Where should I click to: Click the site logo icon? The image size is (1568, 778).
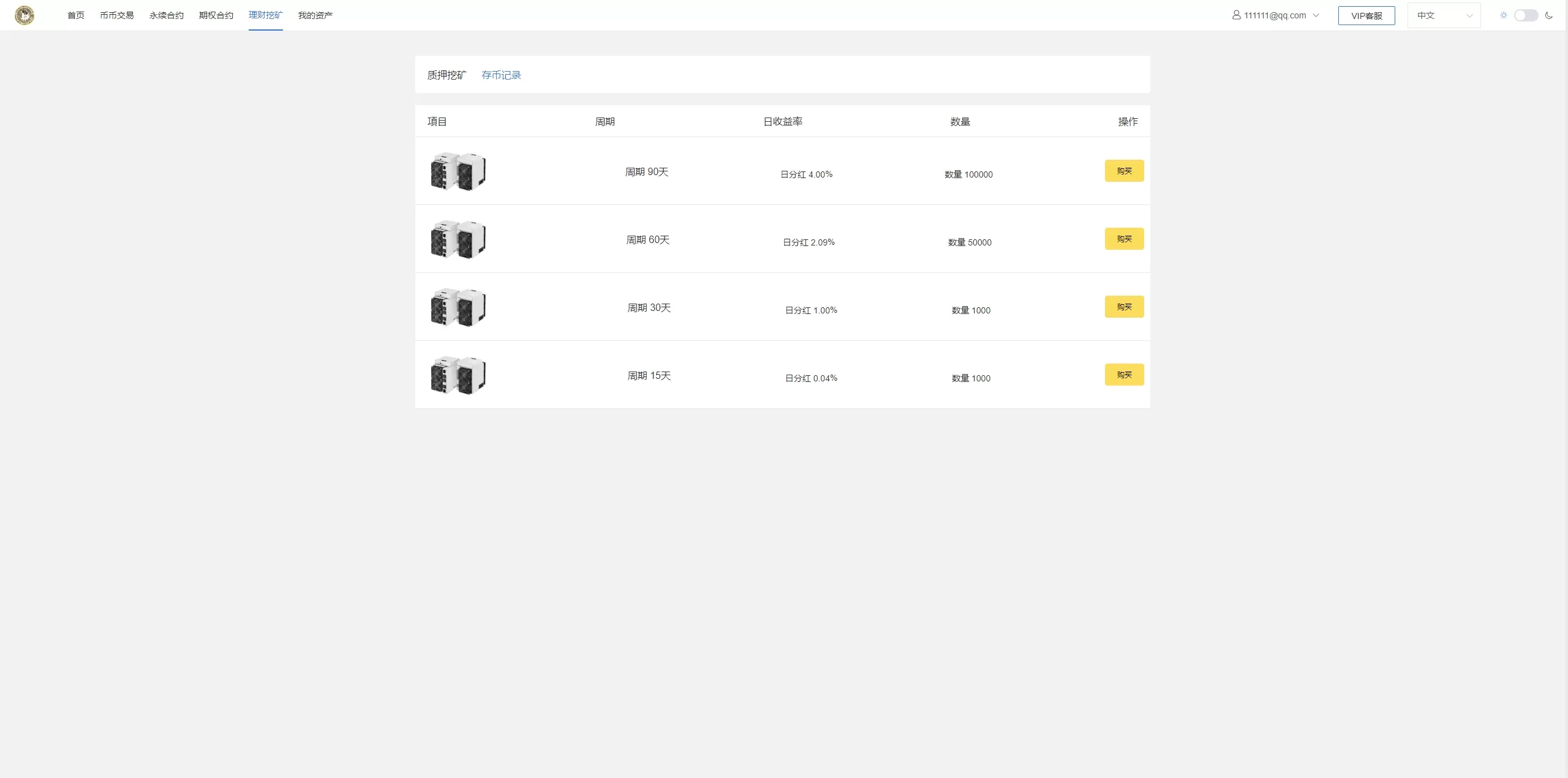[24, 15]
